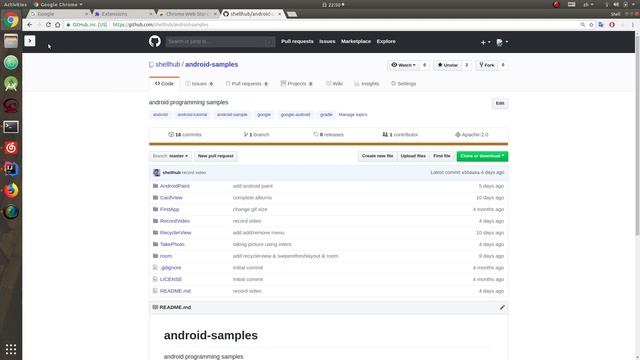
Task: Open the sidebar toggle arrow button
Action: (x=30, y=41)
